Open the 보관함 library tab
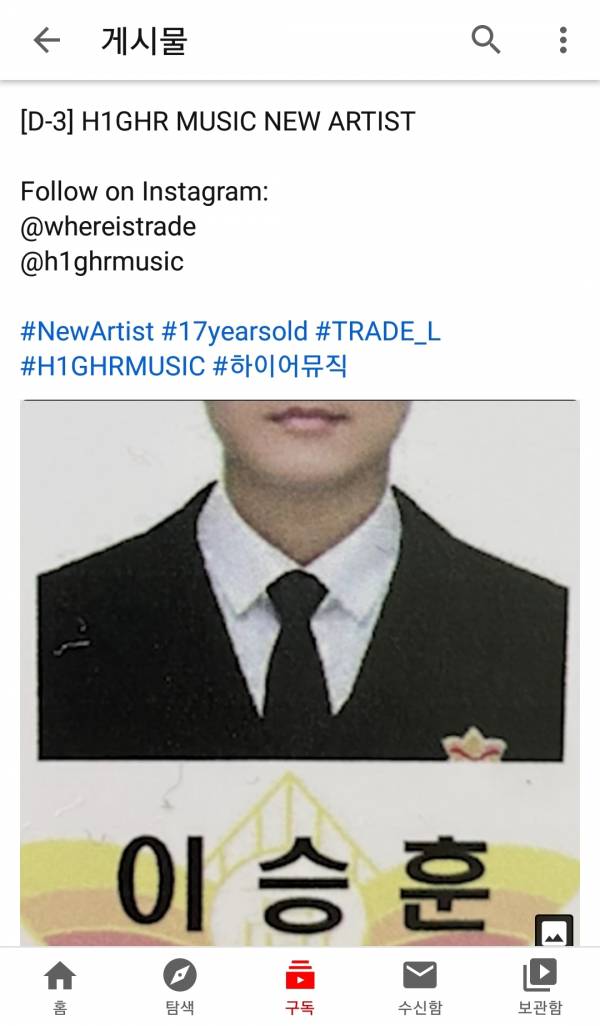The height and width of the screenshot is (1026, 600). (540, 986)
